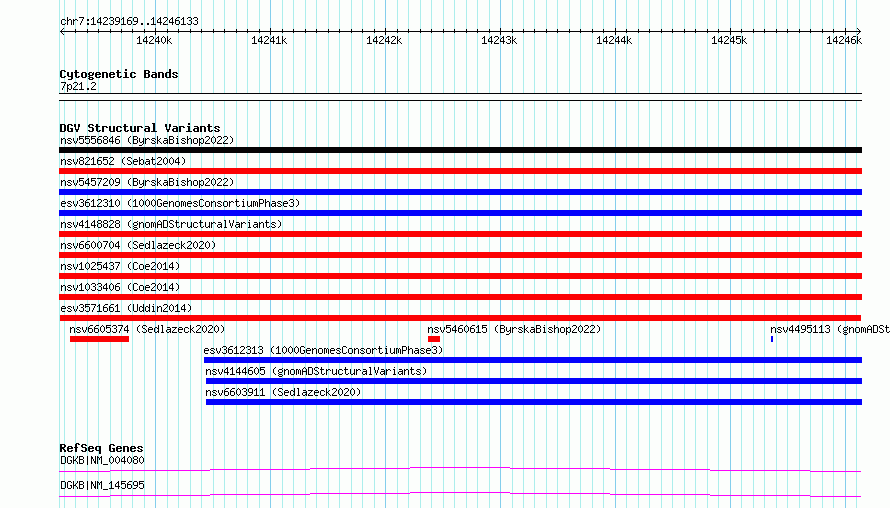This screenshot has height=508, width=890.
Task: Open esv3612310 (1000GenomesConsortiumPhase3) label
Action: point(180,203)
